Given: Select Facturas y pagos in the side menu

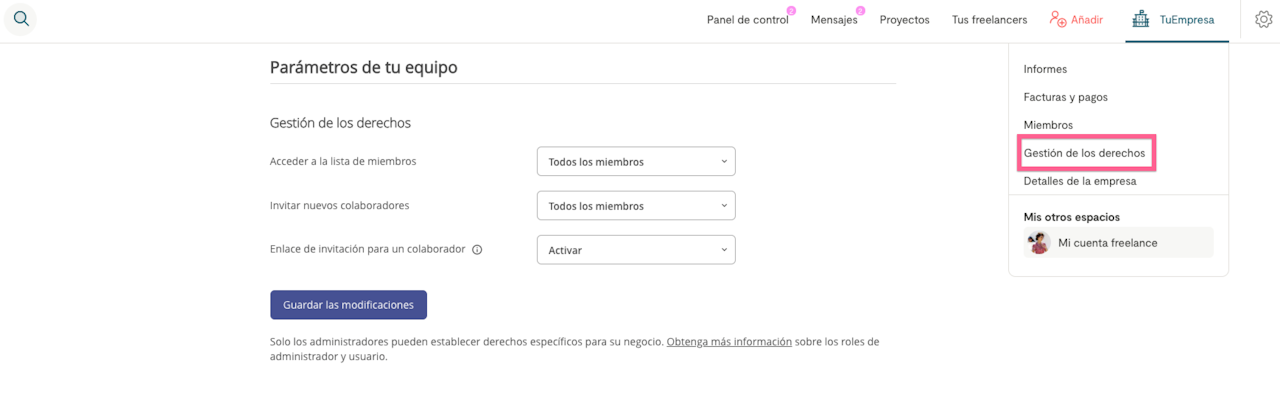Looking at the screenshot, I should [1065, 97].
